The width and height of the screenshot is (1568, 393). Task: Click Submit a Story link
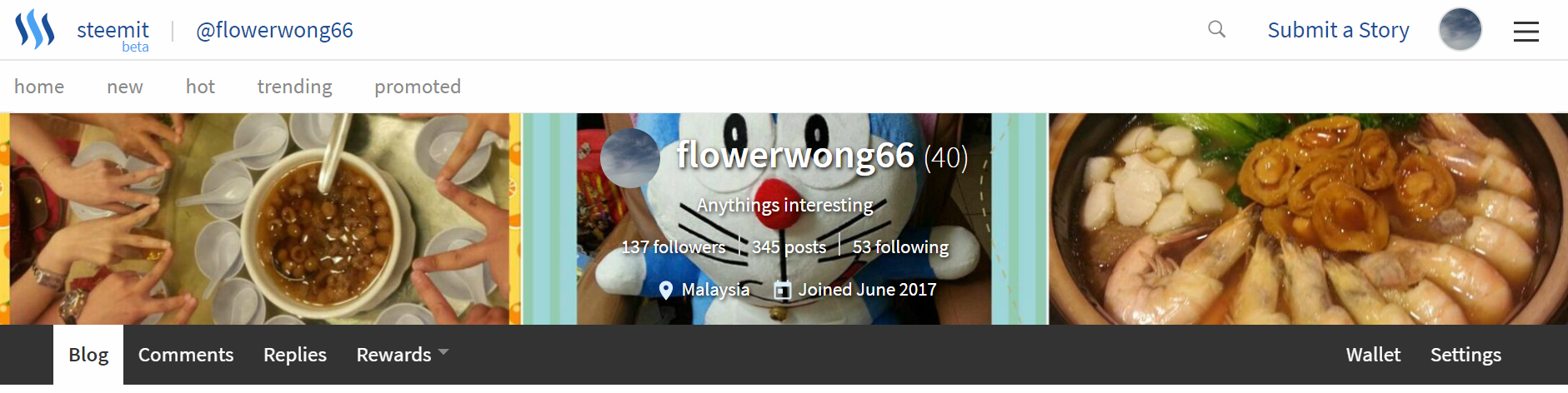coord(1338,30)
